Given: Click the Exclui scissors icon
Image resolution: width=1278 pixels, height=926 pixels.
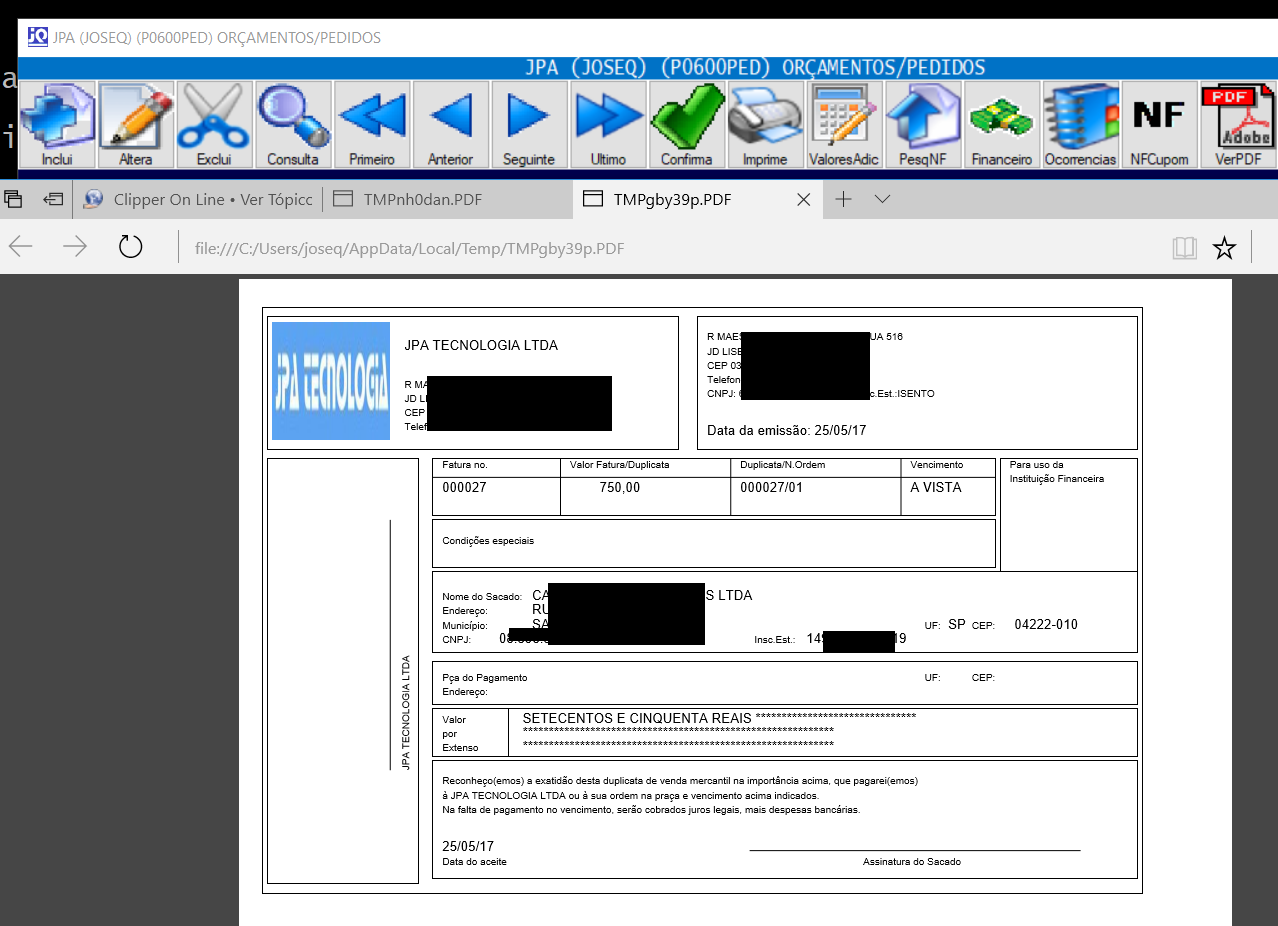Looking at the screenshot, I should (214, 124).
